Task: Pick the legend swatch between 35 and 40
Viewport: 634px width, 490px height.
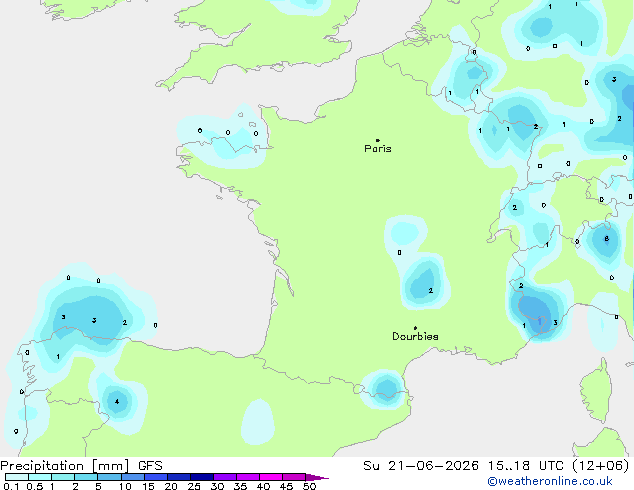Action: (248, 477)
